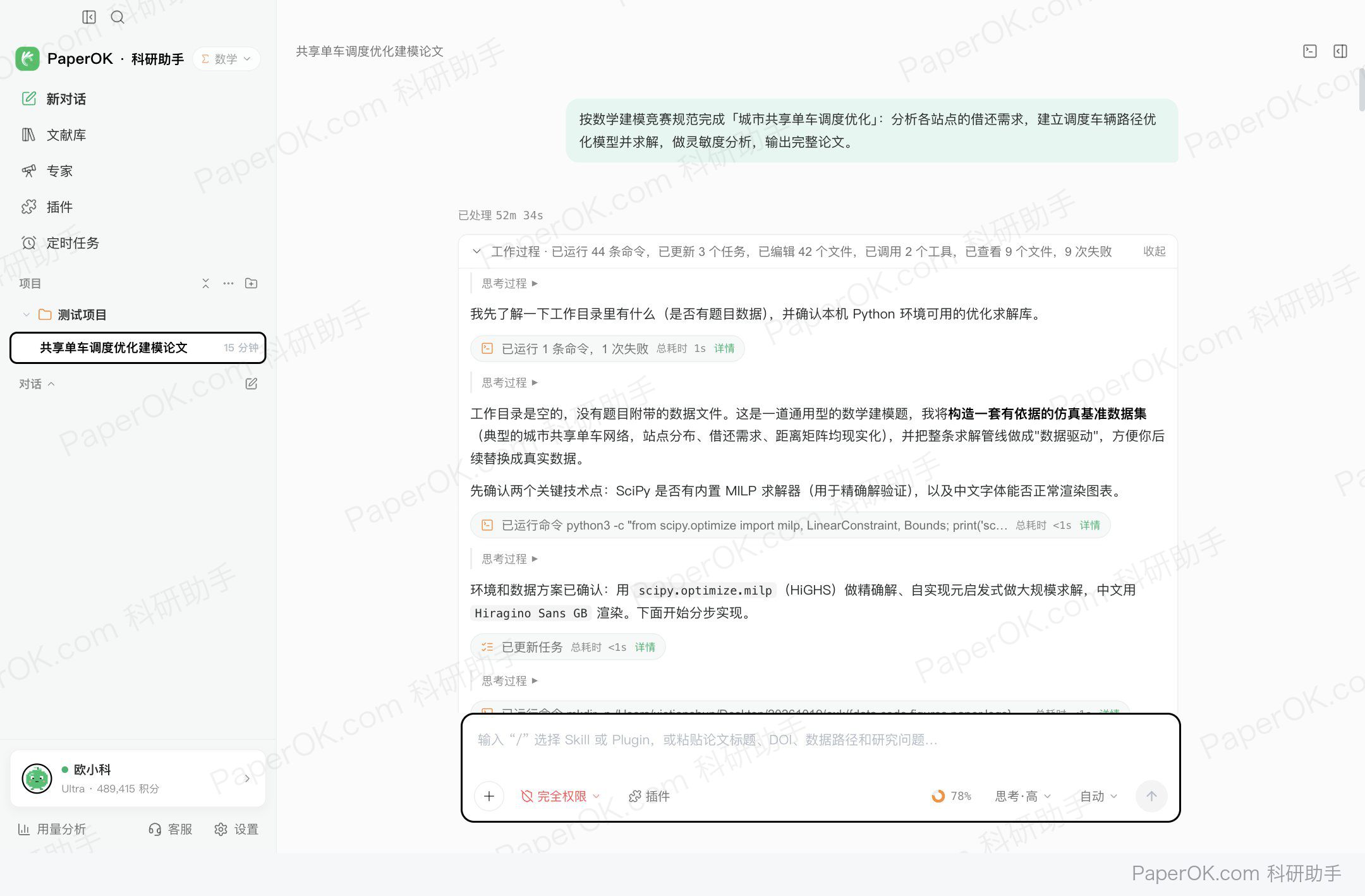Viewport: 1365px width, 896px height.
Task: Click the chat vertical scrollbar
Action: coord(1361,90)
